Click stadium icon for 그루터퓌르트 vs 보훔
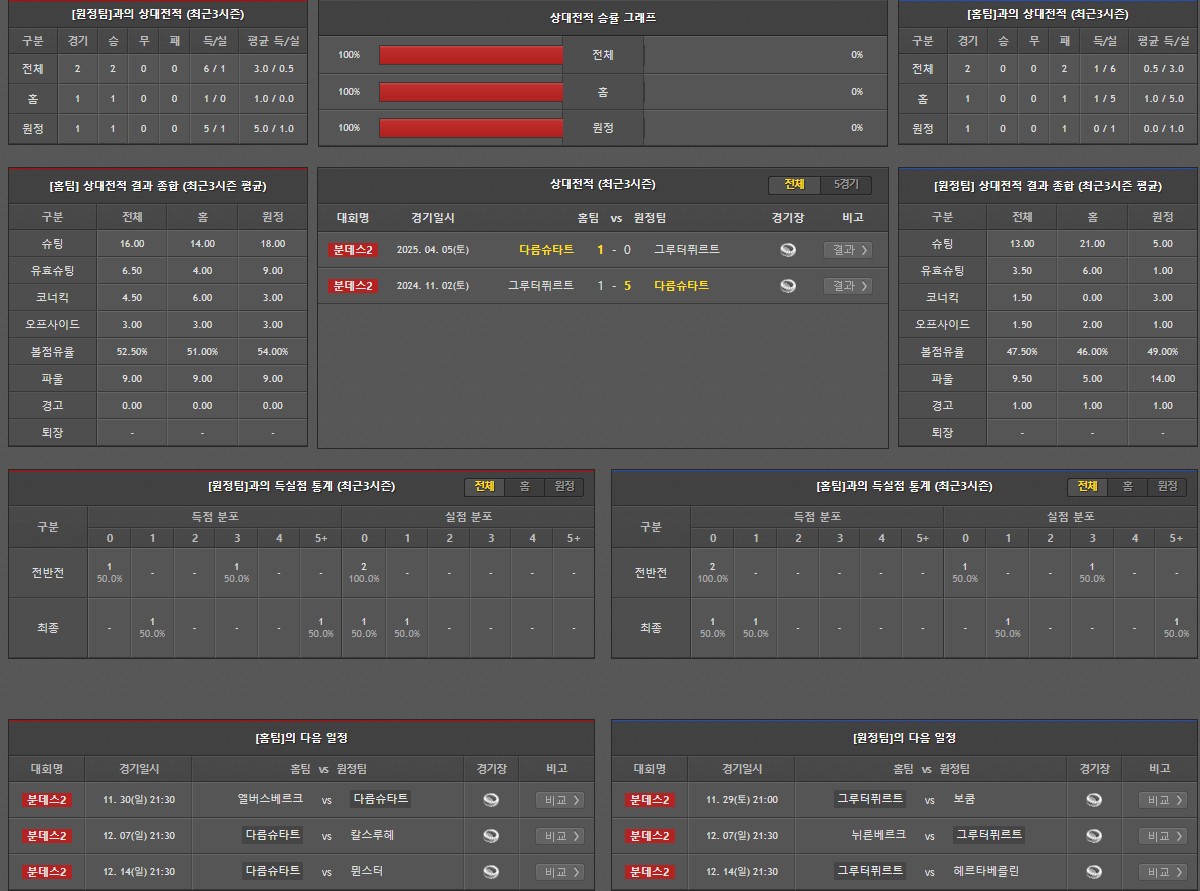The width and height of the screenshot is (1200, 891). [x=1094, y=800]
